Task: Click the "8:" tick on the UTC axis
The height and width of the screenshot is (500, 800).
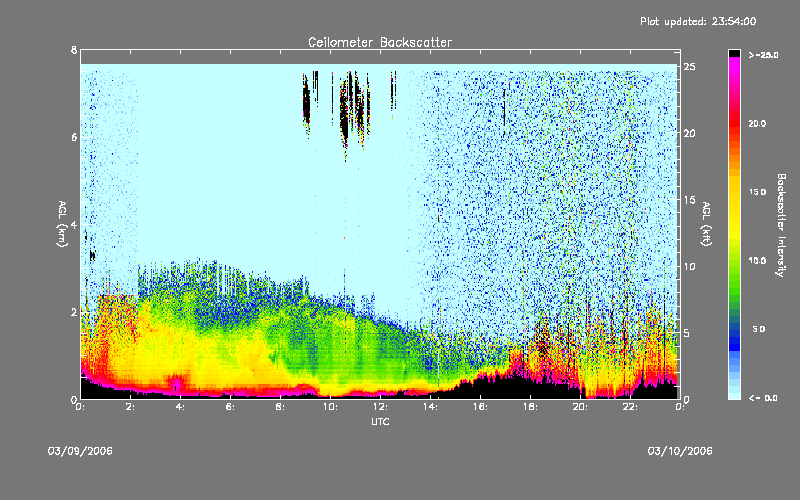Action: pos(280,407)
